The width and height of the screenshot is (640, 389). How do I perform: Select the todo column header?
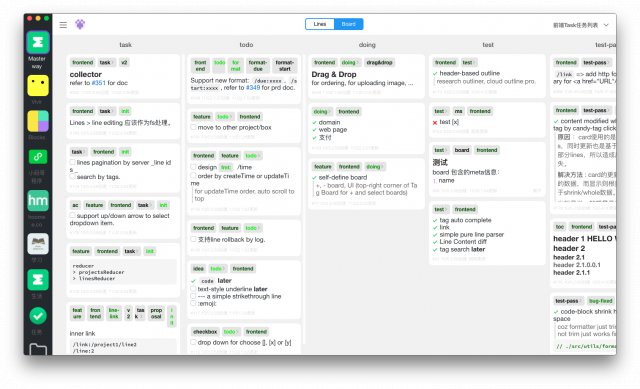click(246, 44)
